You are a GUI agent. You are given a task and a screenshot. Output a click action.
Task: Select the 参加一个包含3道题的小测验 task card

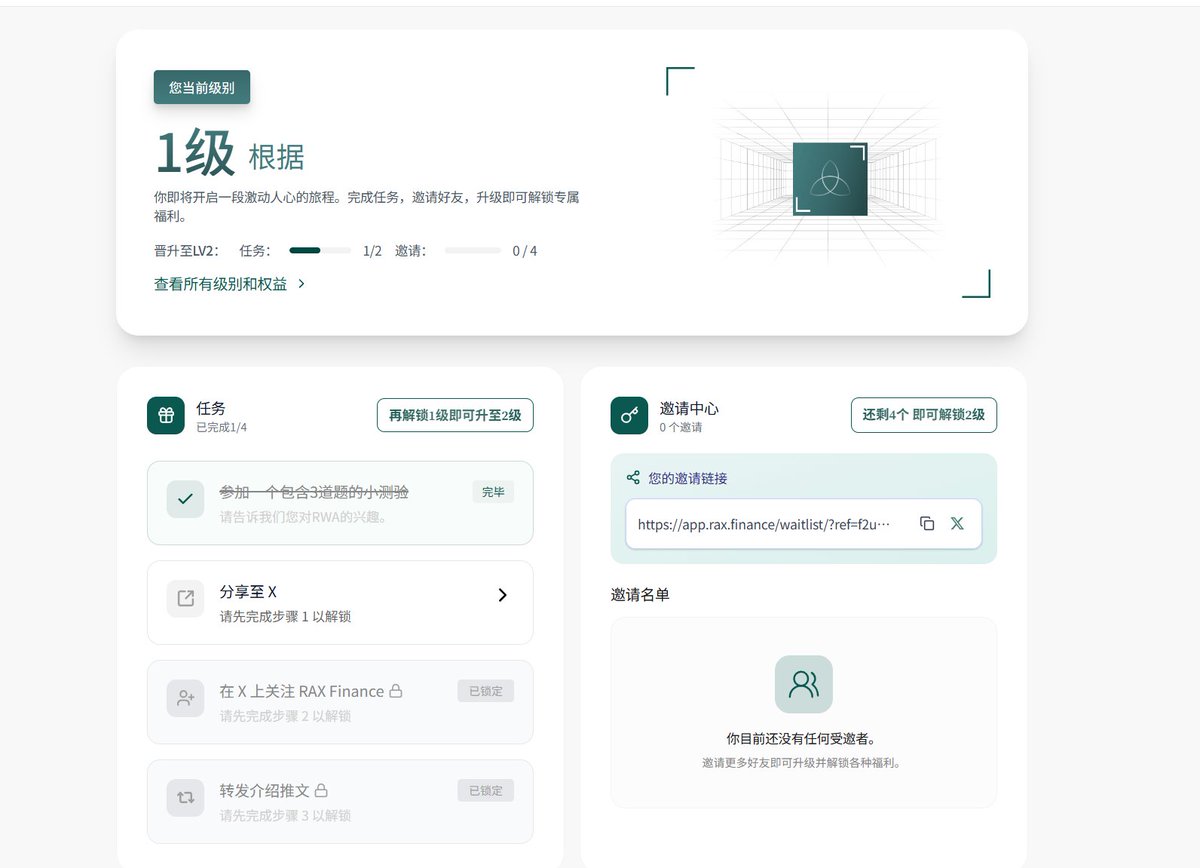pos(340,503)
